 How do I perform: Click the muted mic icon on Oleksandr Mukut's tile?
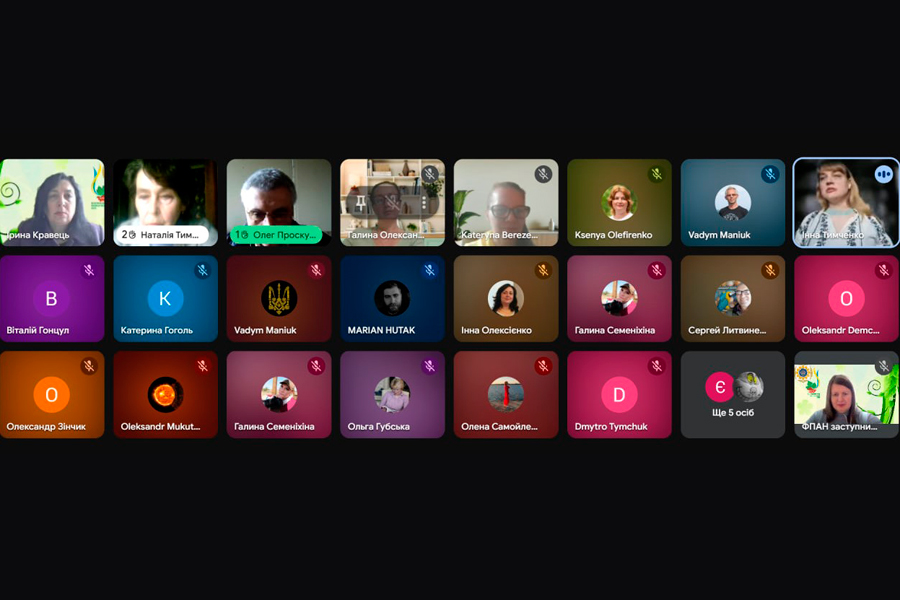(x=203, y=366)
